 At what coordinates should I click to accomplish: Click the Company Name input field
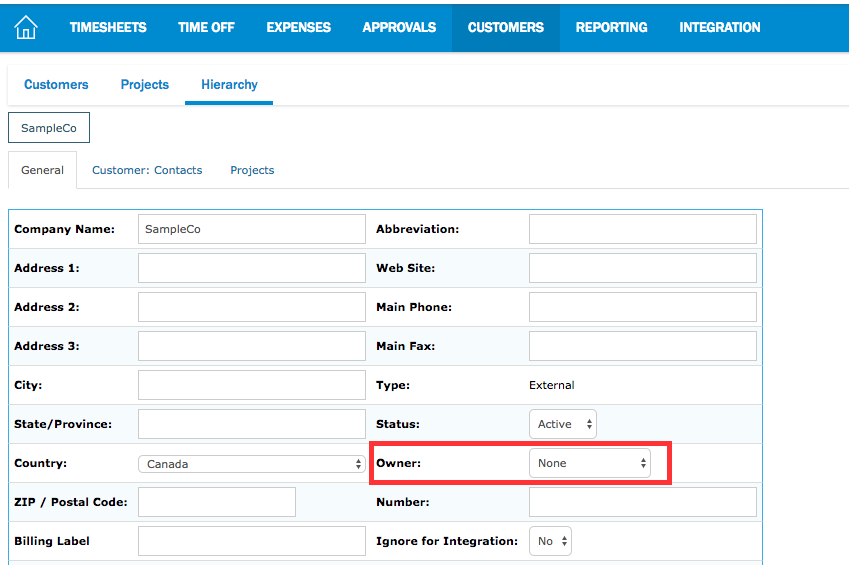(252, 229)
